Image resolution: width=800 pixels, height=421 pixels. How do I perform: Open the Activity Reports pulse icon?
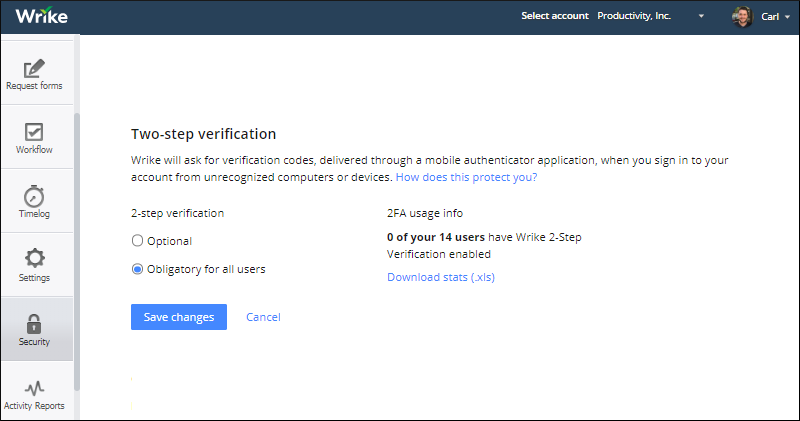34,388
